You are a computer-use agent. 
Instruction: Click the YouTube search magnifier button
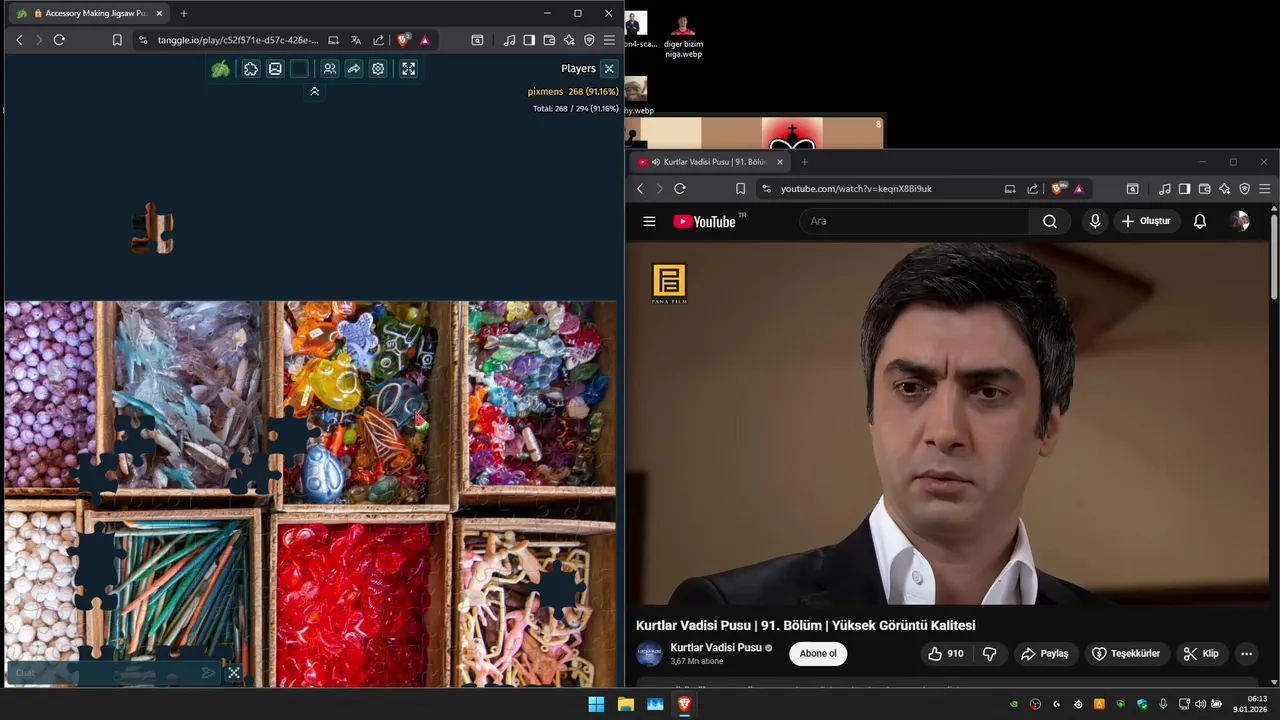click(x=1050, y=221)
